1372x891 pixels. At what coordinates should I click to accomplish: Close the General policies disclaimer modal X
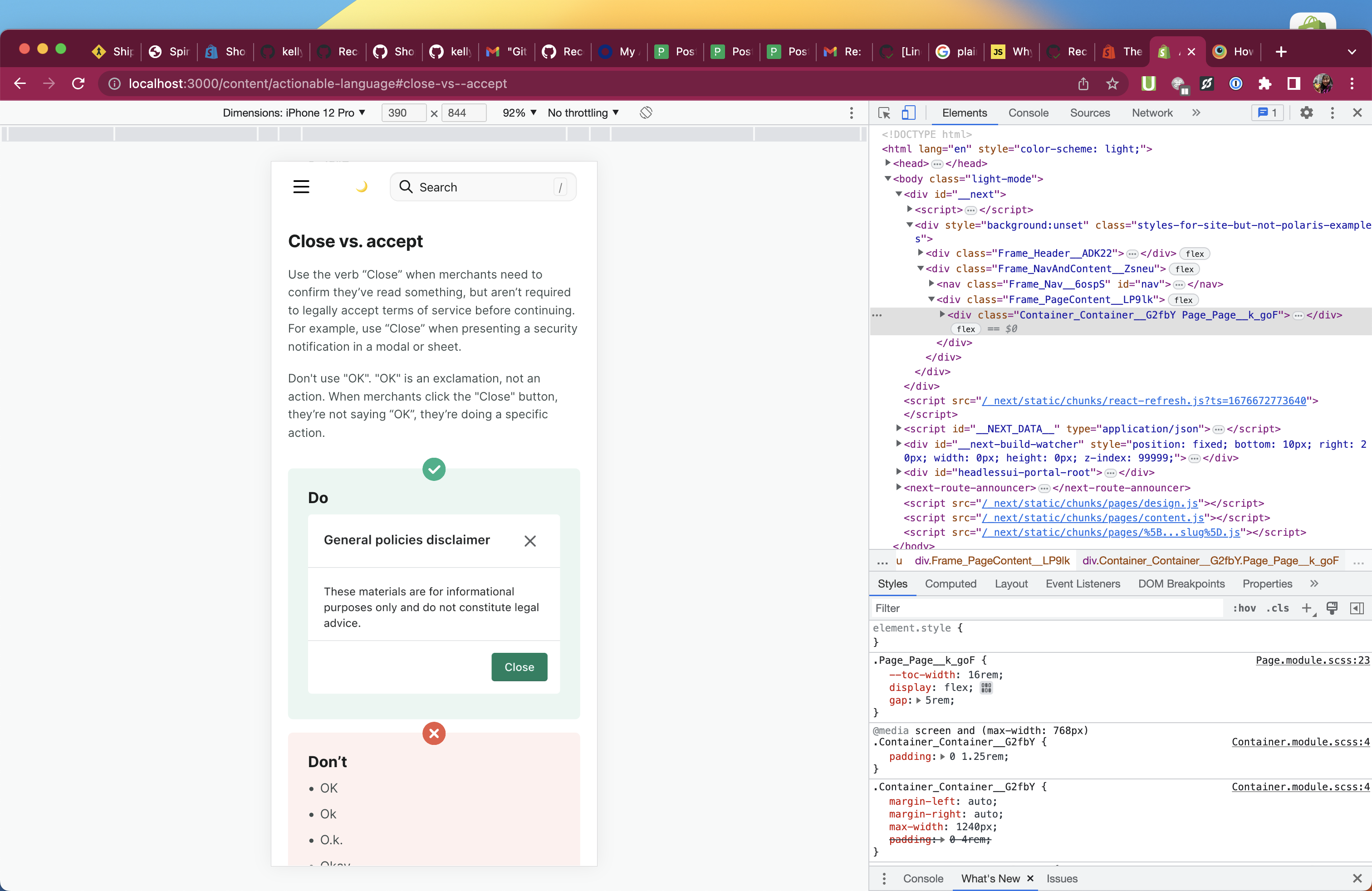coord(530,541)
